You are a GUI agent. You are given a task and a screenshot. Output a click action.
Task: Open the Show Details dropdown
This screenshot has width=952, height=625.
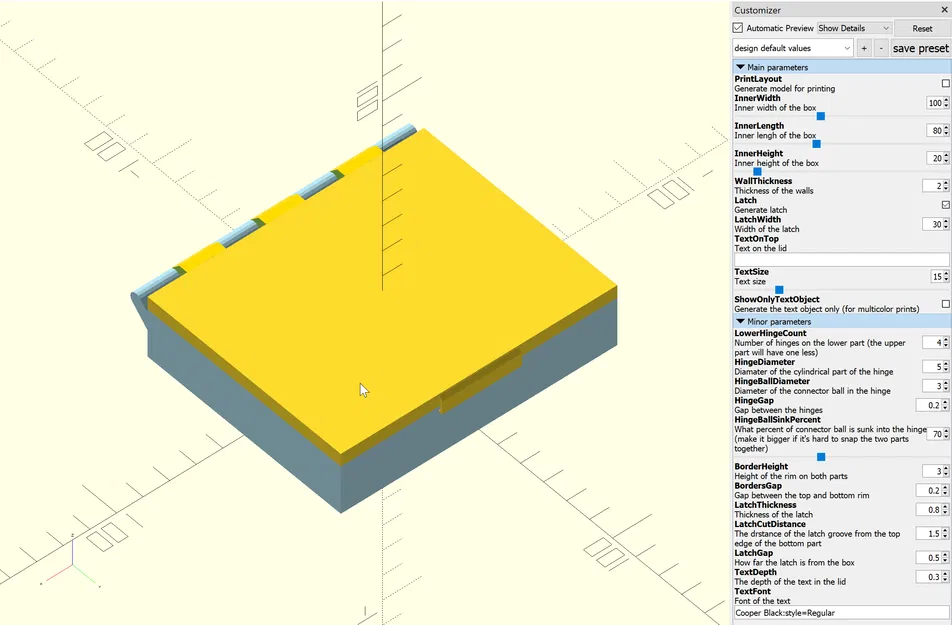(855, 28)
